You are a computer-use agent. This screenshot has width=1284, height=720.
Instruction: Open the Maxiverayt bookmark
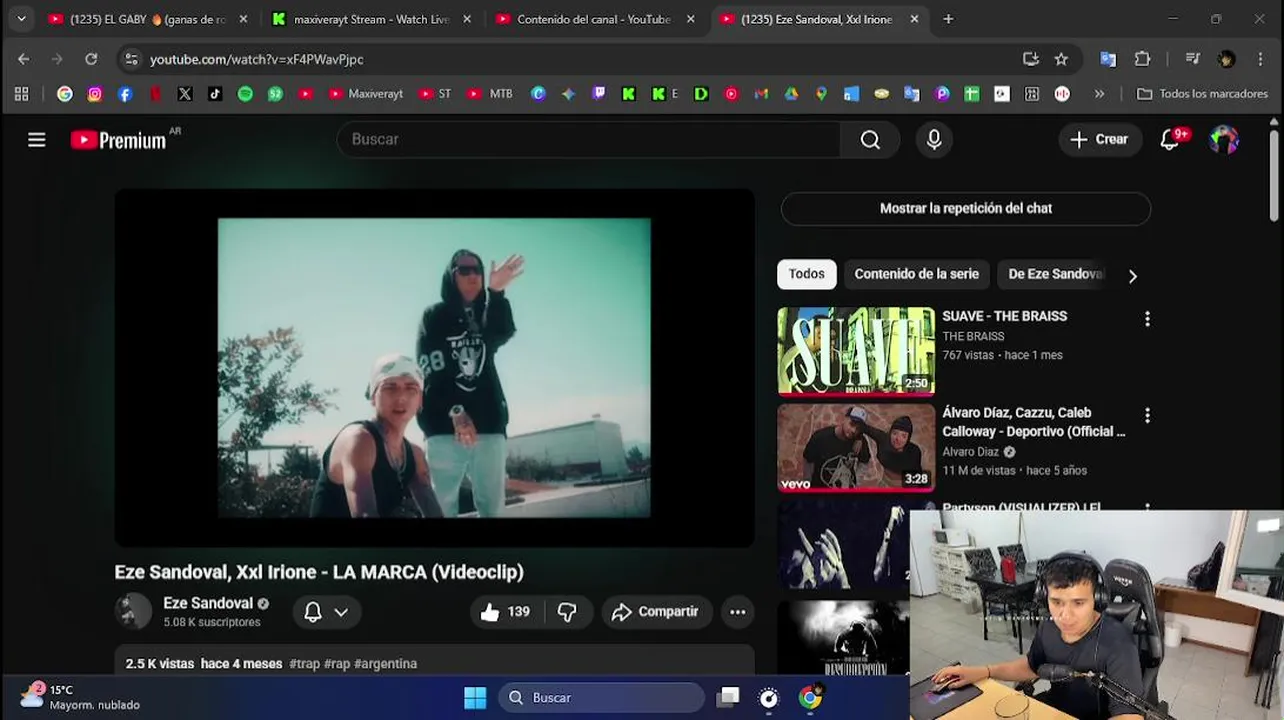(365, 94)
